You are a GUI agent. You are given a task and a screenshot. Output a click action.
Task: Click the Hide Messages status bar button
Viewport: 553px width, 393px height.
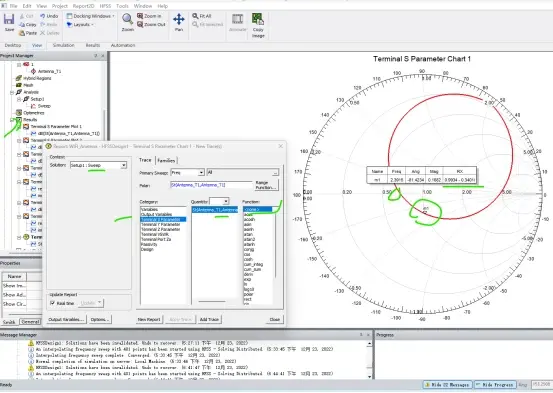click(448, 385)
